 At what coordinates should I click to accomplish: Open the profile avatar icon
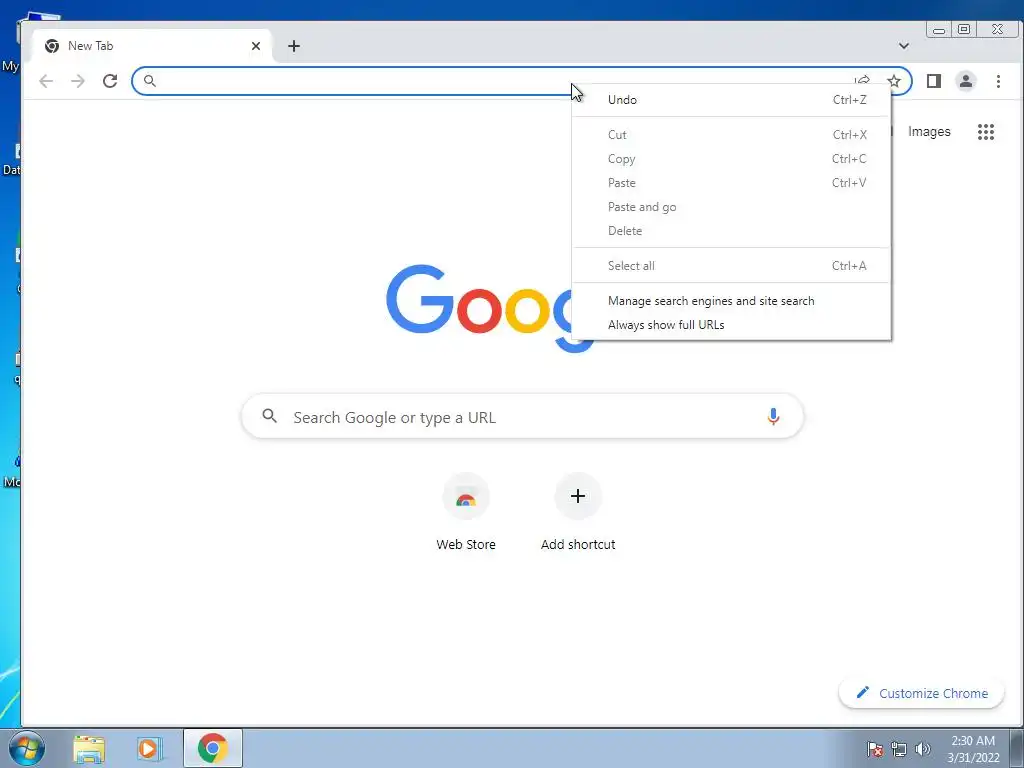click(x=966, y=81)
